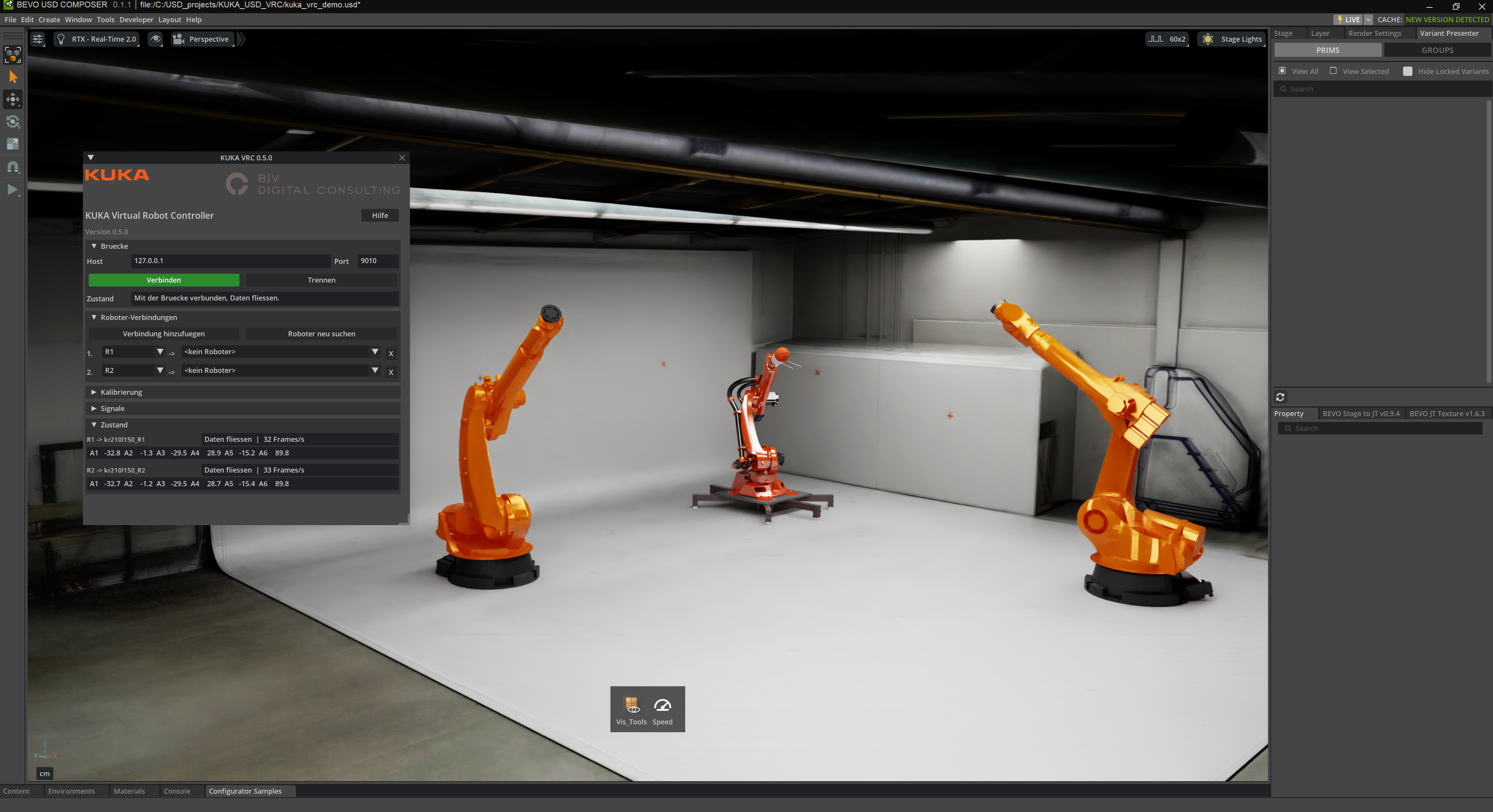Expand the Signale section
This screenshot has width=1493, height=812.
click(x=94, y=409)
